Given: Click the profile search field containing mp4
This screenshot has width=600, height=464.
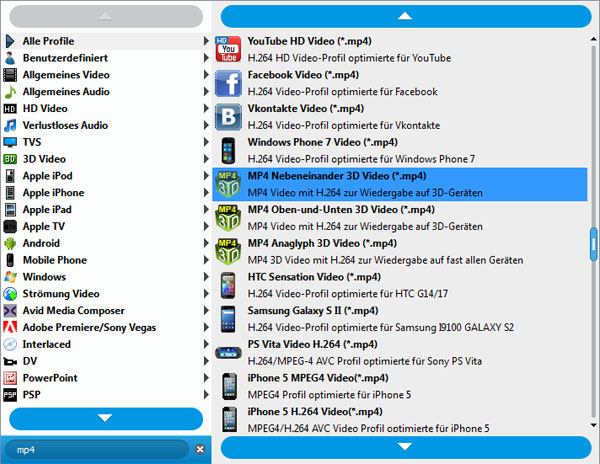Looking at the screenshot, I should point(95,450).
